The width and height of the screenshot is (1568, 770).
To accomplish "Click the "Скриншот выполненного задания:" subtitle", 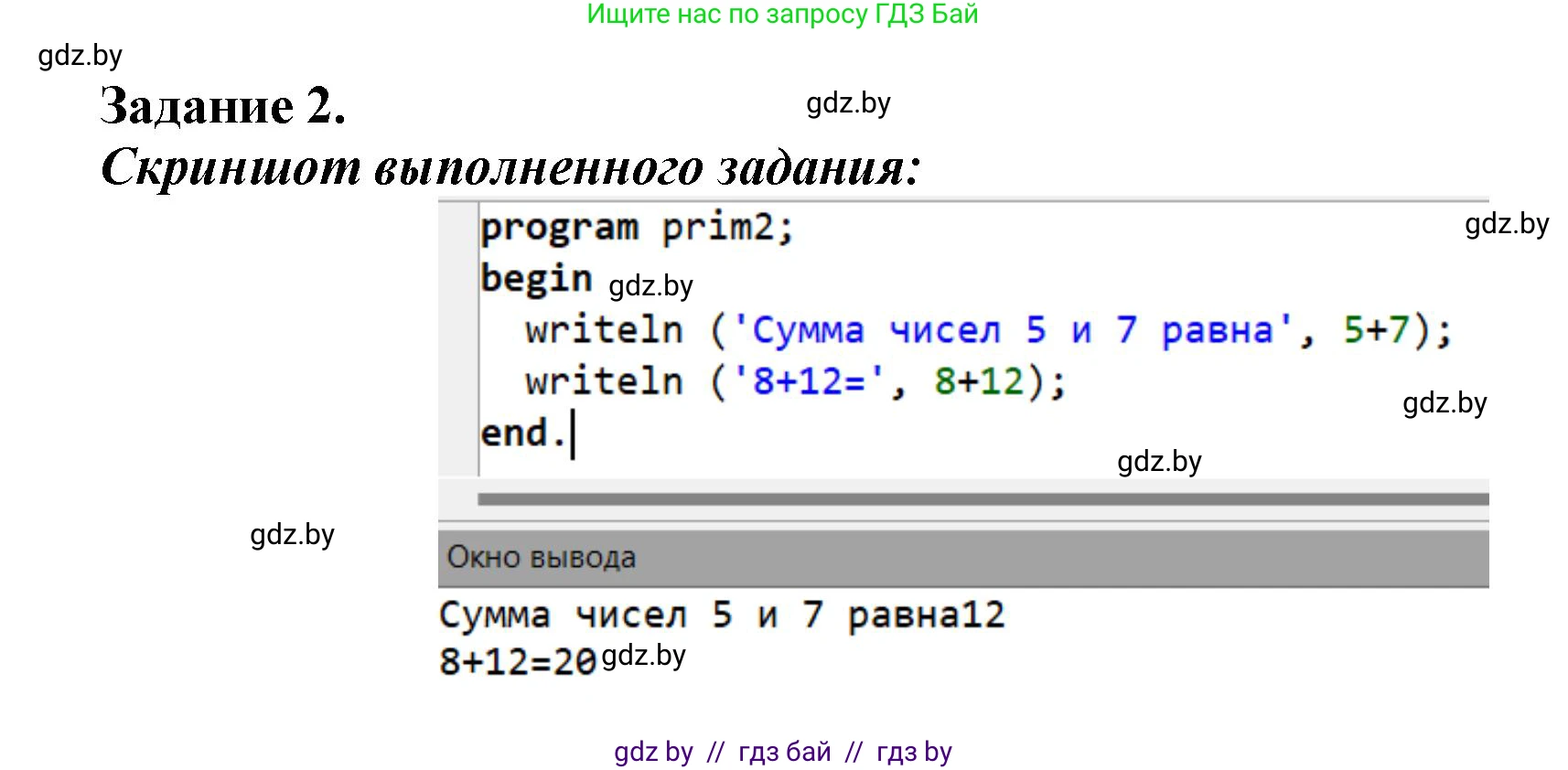I will 510,167.
